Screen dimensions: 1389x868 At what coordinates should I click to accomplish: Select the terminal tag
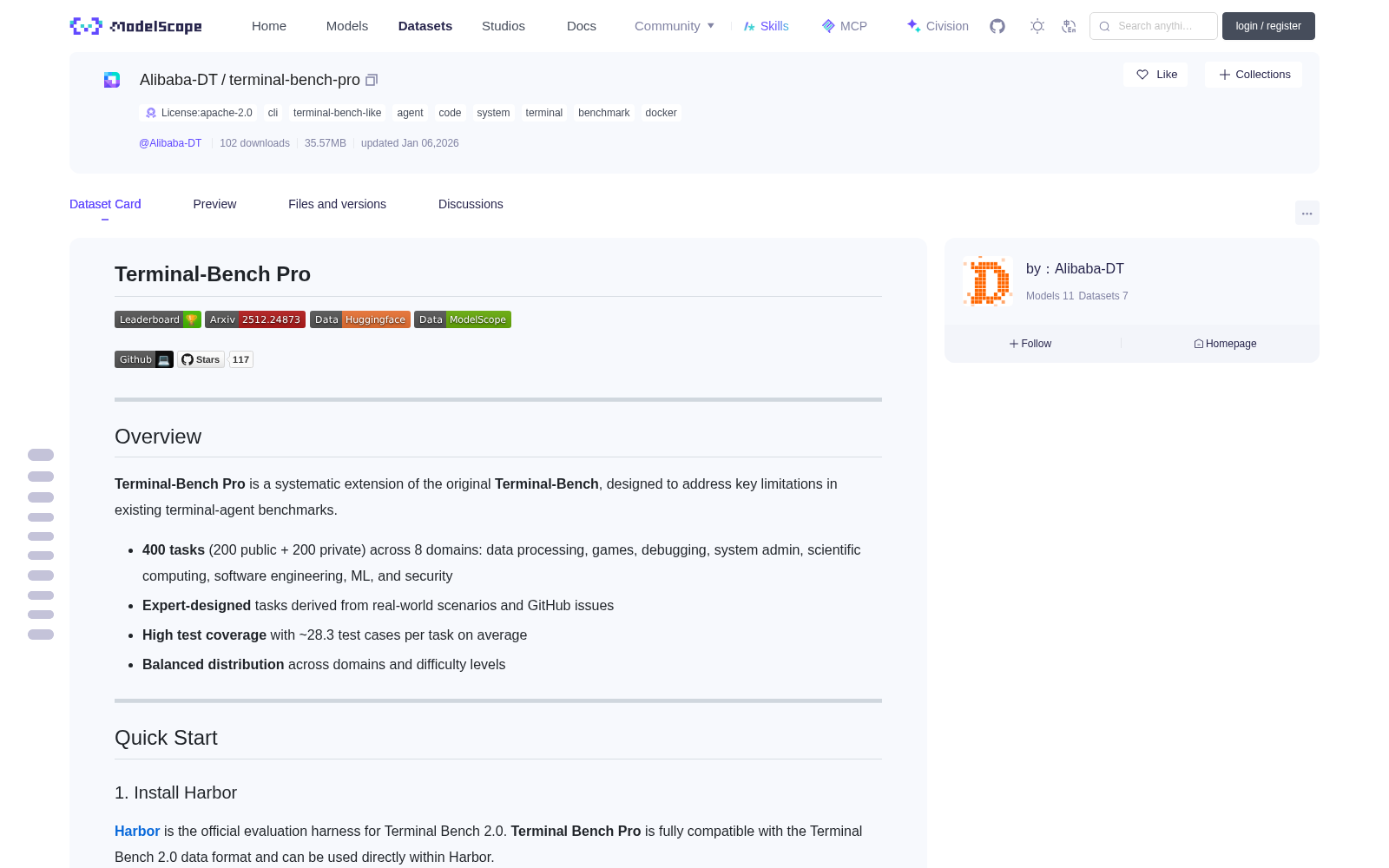pyautogui.click(x=544, y=113)
